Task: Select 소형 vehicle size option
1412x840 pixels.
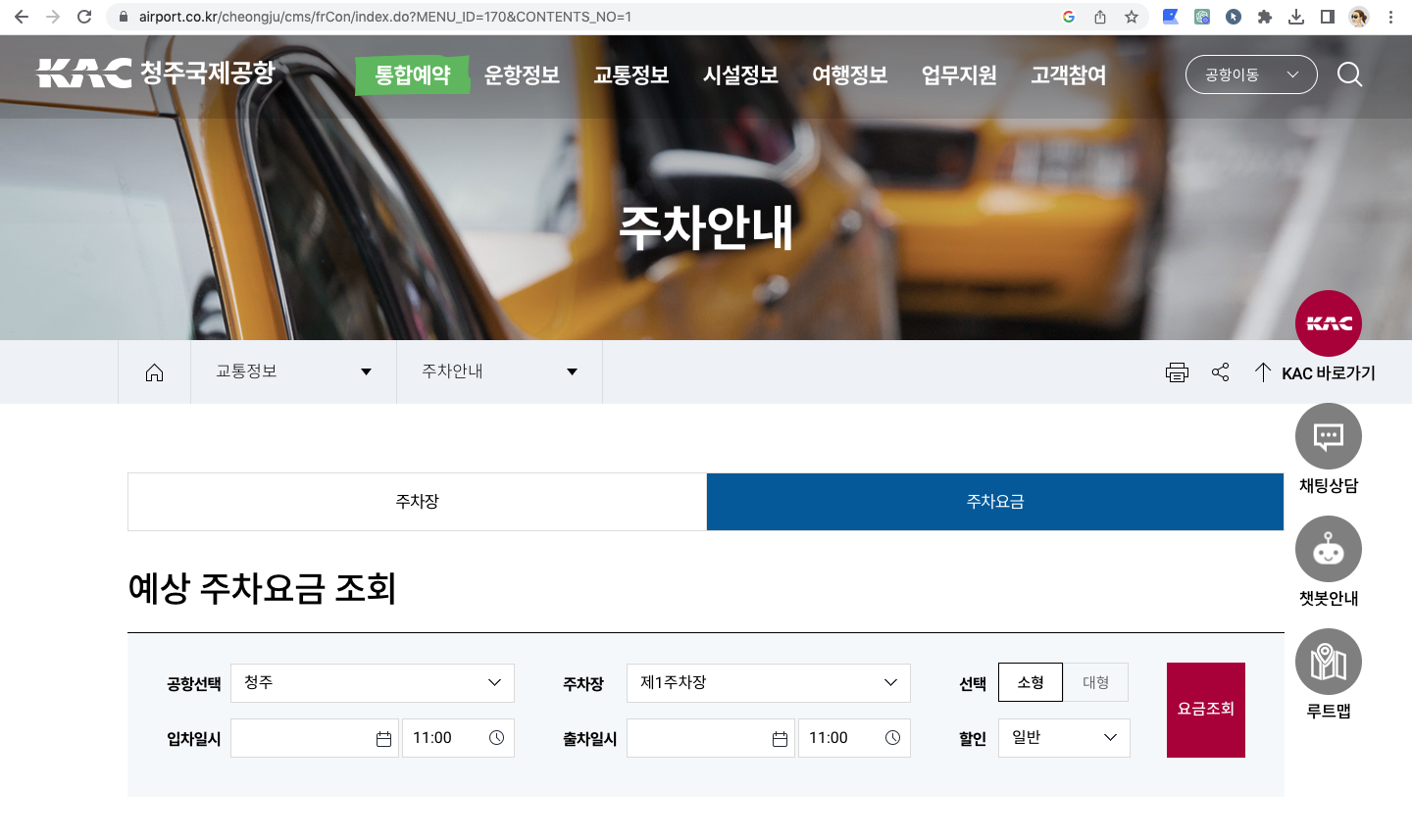Action: (x=1030, y=683)
